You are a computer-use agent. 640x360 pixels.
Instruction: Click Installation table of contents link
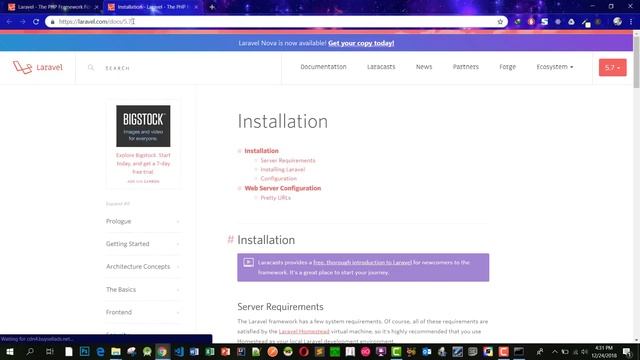point(261,151)
